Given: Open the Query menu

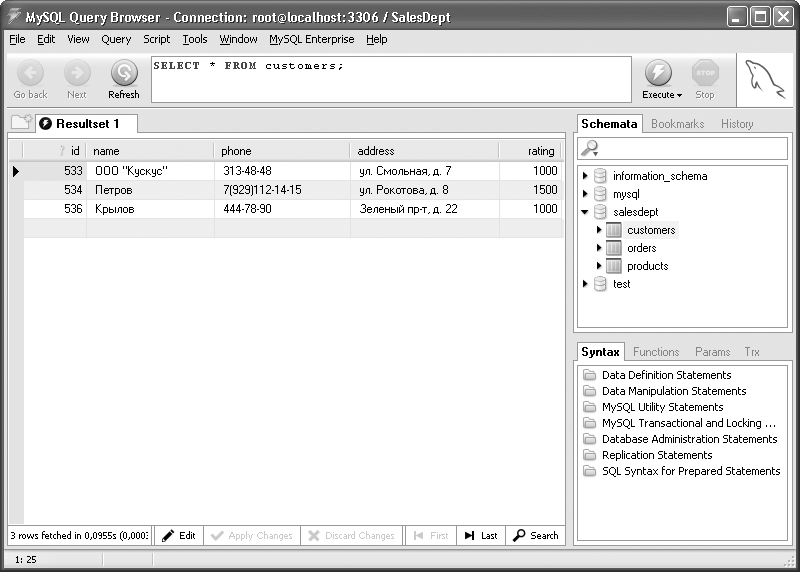Looking at the screenshot, I should click(x=116, y=39).
